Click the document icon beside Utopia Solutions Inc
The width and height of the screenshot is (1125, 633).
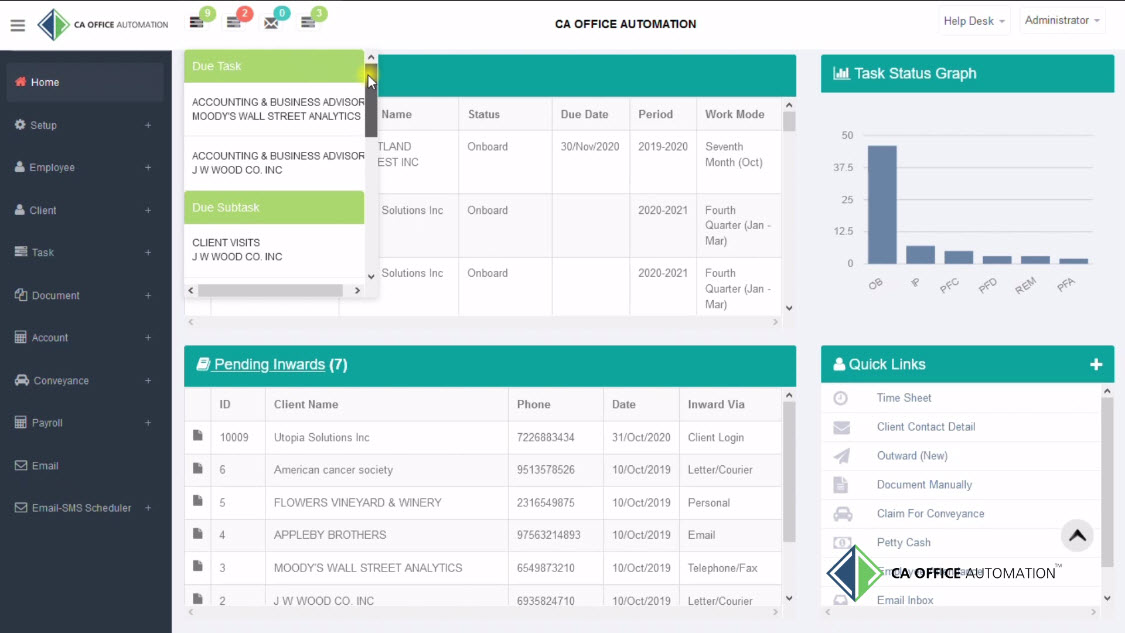click(196, 437)
